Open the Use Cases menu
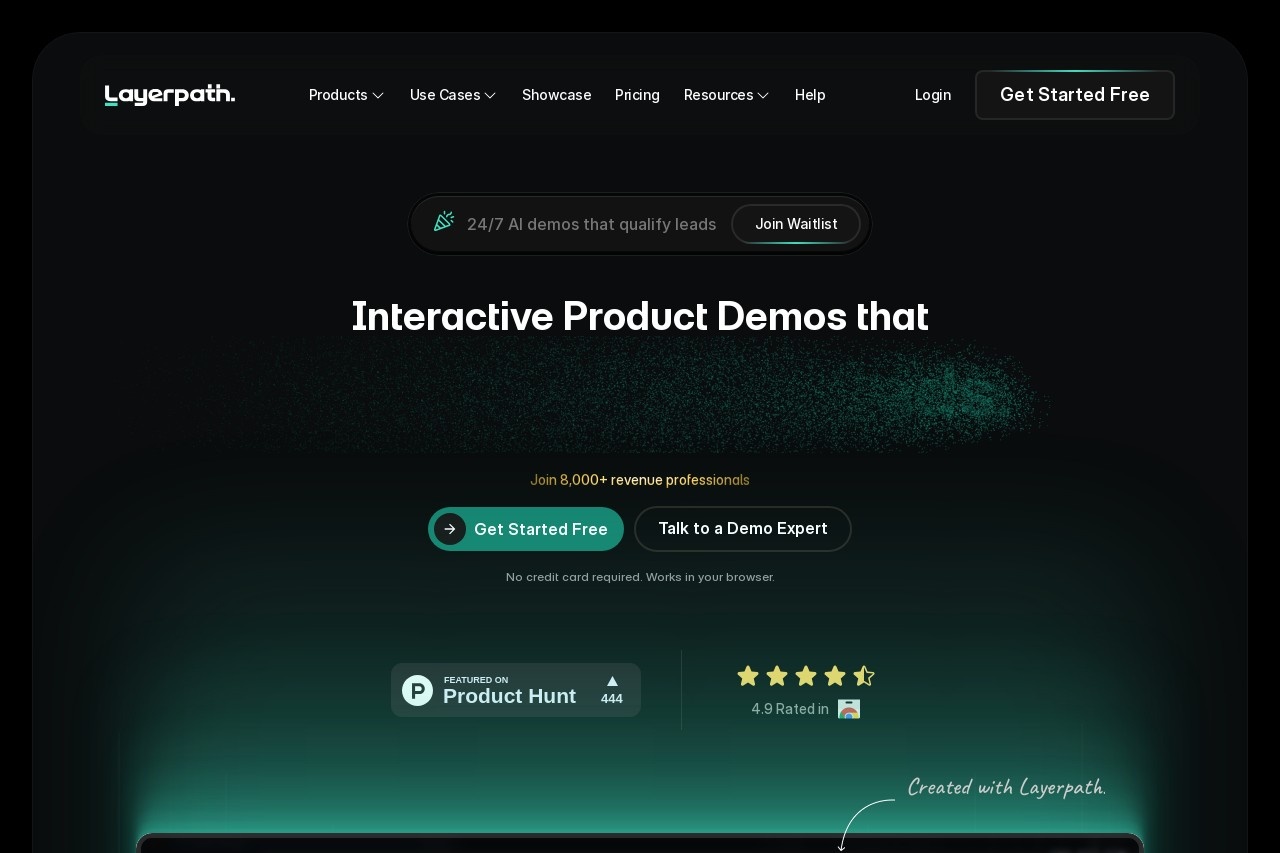The height and width of the screenshot is (853, 1280). 453,95
